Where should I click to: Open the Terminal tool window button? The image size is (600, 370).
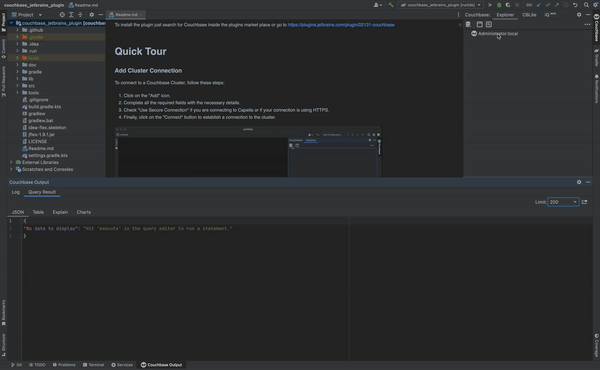click(x=93, y=365)
